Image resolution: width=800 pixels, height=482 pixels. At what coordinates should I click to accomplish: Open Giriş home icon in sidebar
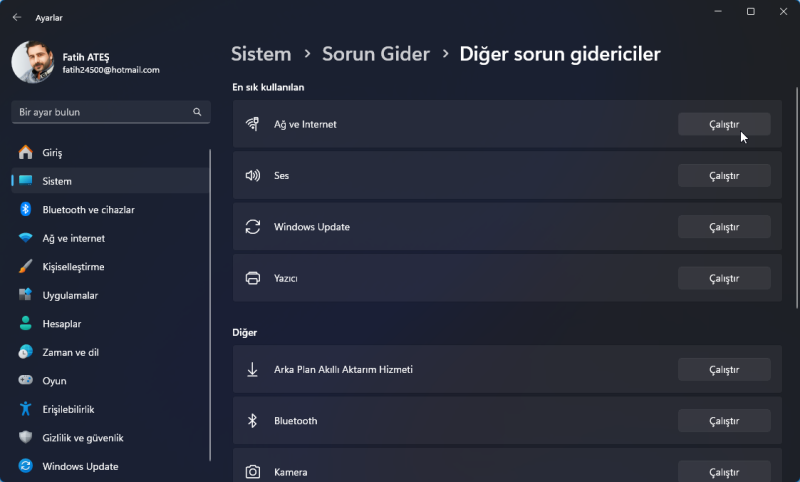(x=25, y=152)
